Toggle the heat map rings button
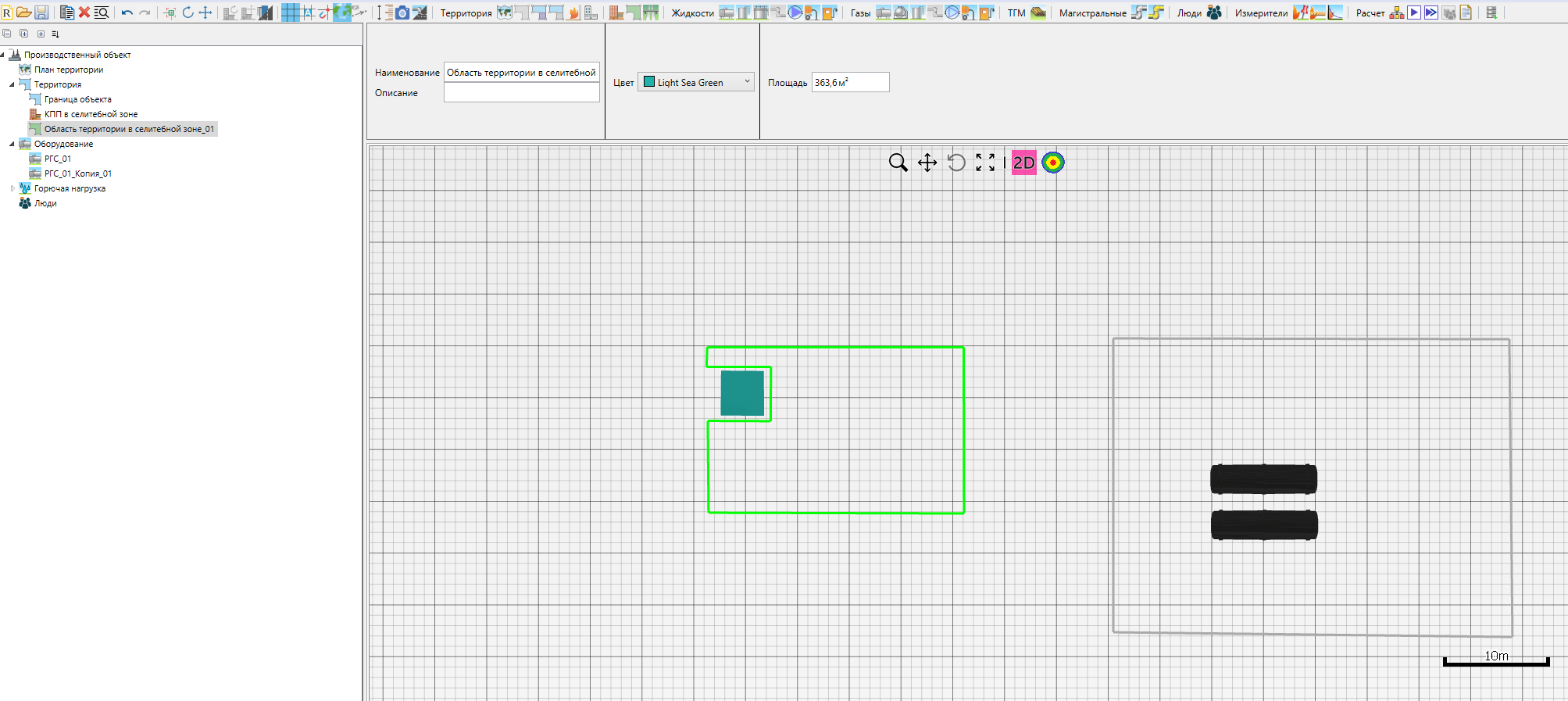The image size is (1568, 701). click(x=1053, y=163)
